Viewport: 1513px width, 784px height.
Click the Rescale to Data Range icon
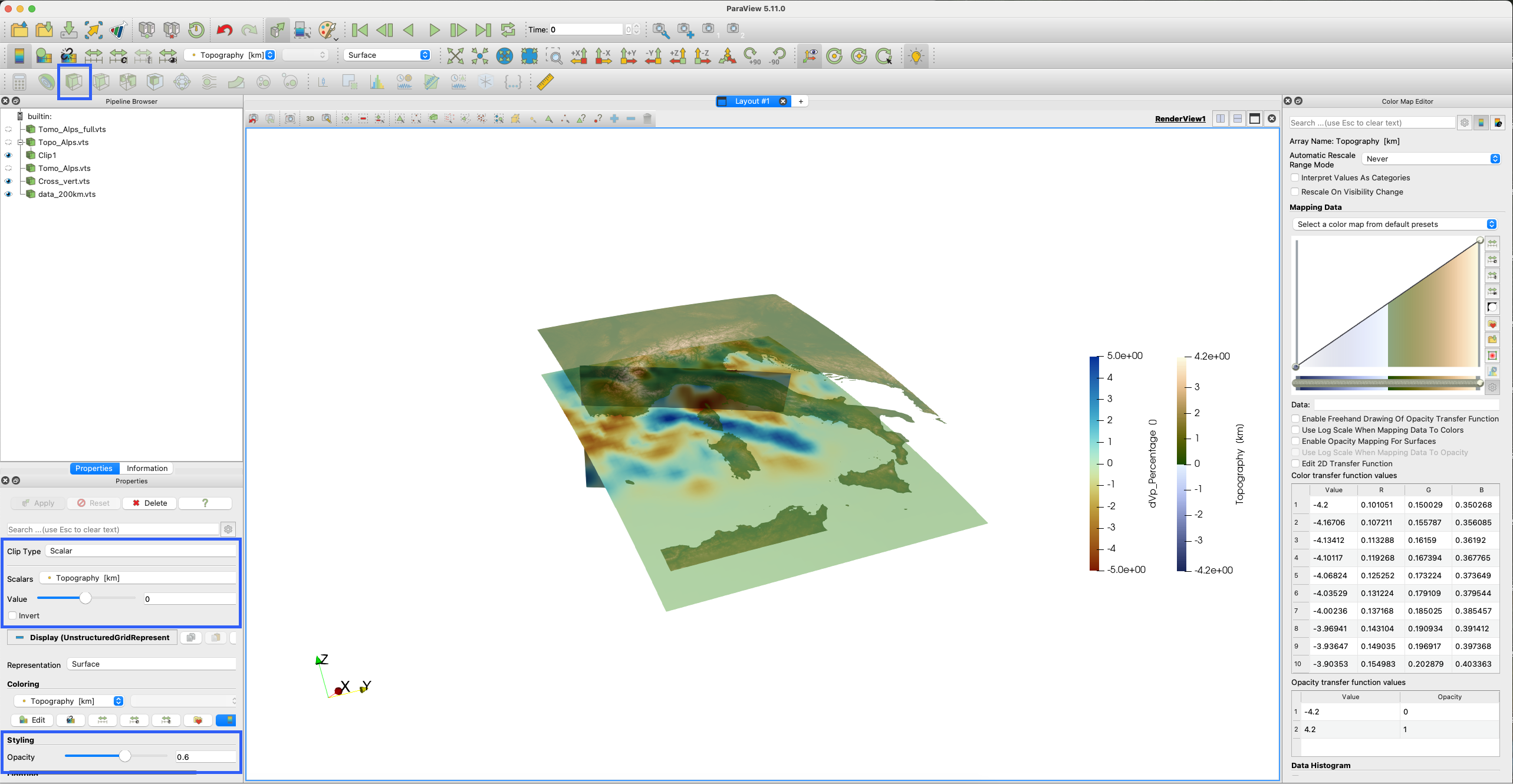coord(94,56)
